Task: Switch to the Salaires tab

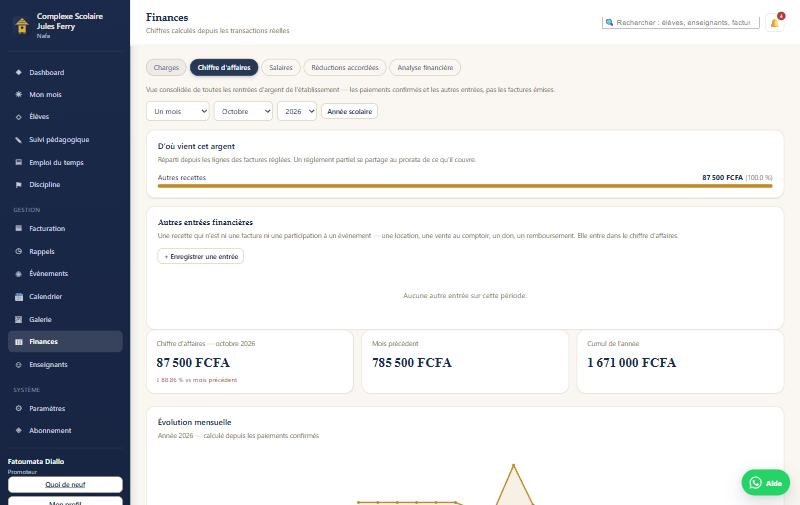Action: (x=281, y=67)
